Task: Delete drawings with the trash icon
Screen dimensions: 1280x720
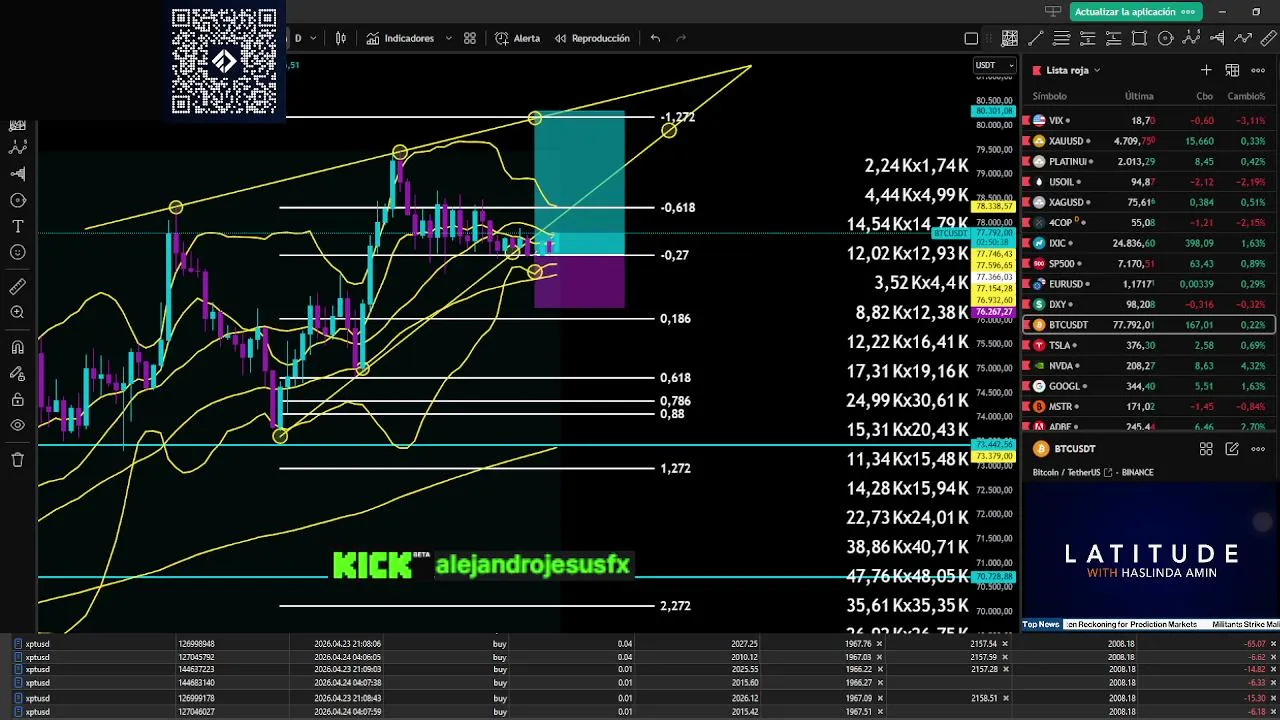Action: click(17, 459)
